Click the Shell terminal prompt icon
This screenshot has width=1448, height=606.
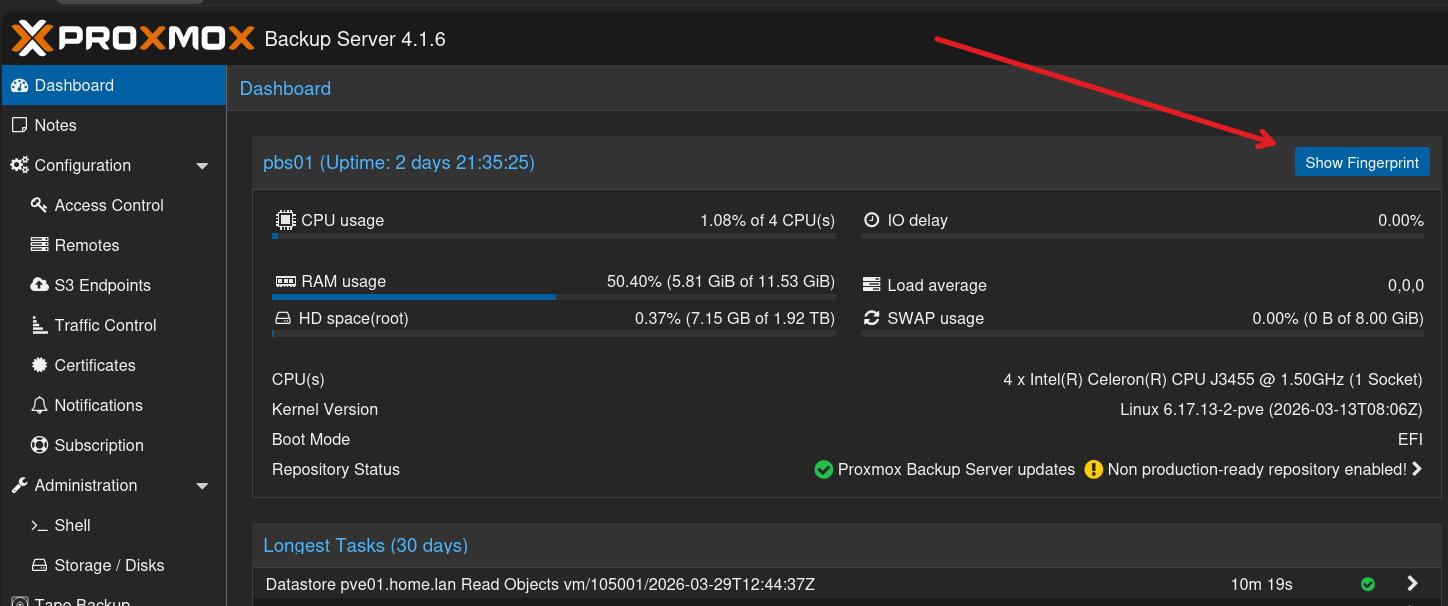tap(39, 525)
